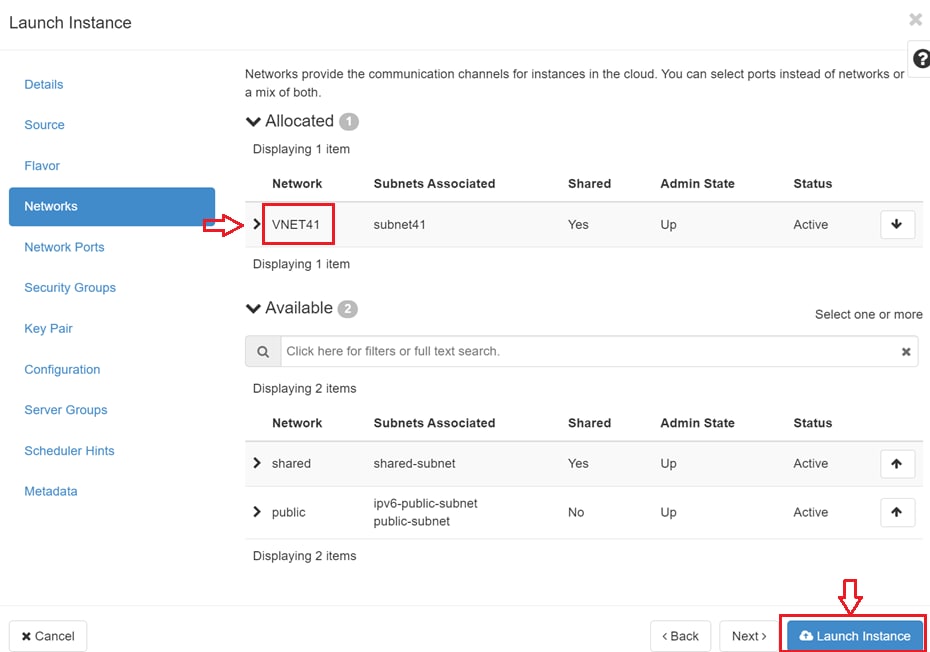Image resolution: width=930 pixels, height=652 pixels.
Task: Close the Launch Instance dialog with X
Action: click(916, 20)
